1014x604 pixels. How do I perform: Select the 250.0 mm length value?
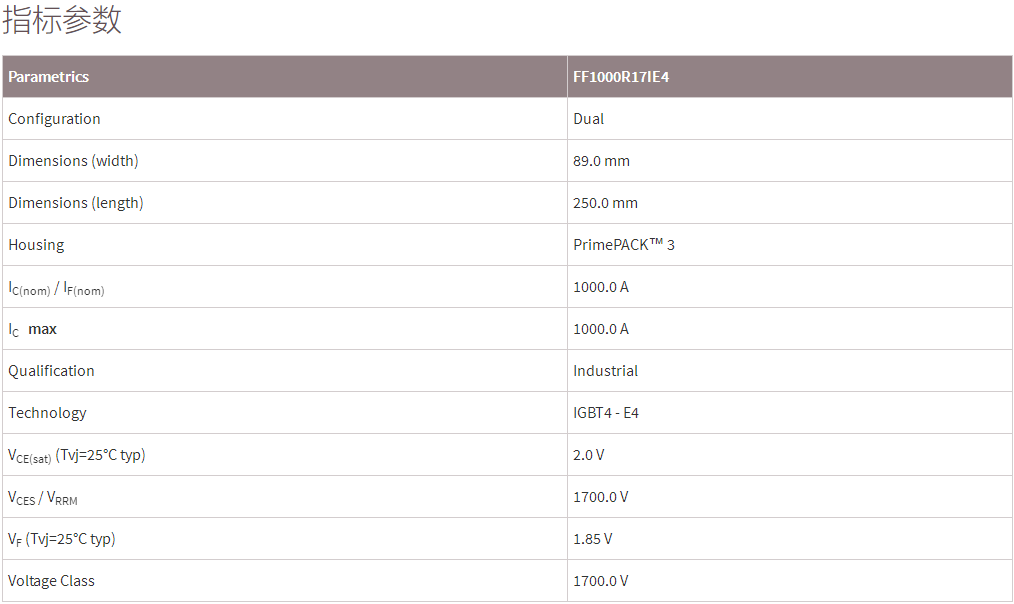point(605,203)
